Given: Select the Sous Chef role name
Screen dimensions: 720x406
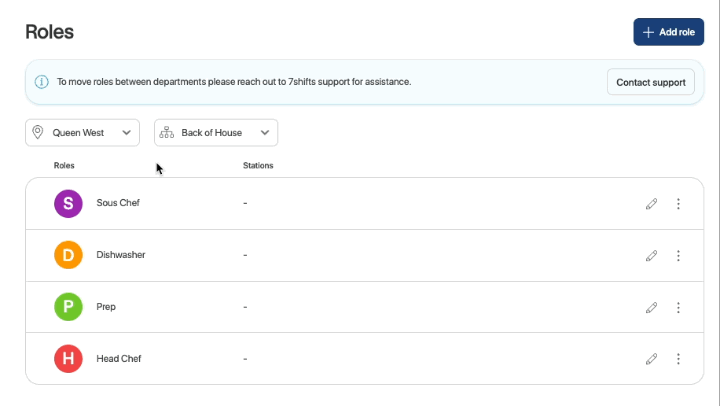Looking at the screenshot, I should (x=118, y=203).
